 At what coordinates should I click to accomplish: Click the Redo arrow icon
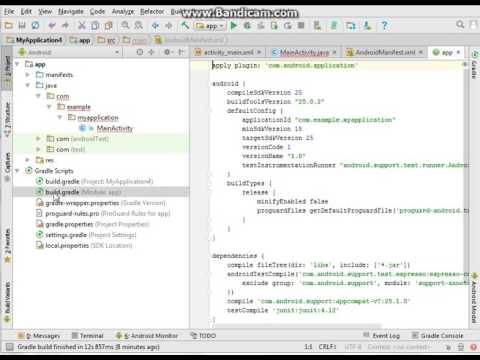tap(65, 25)
